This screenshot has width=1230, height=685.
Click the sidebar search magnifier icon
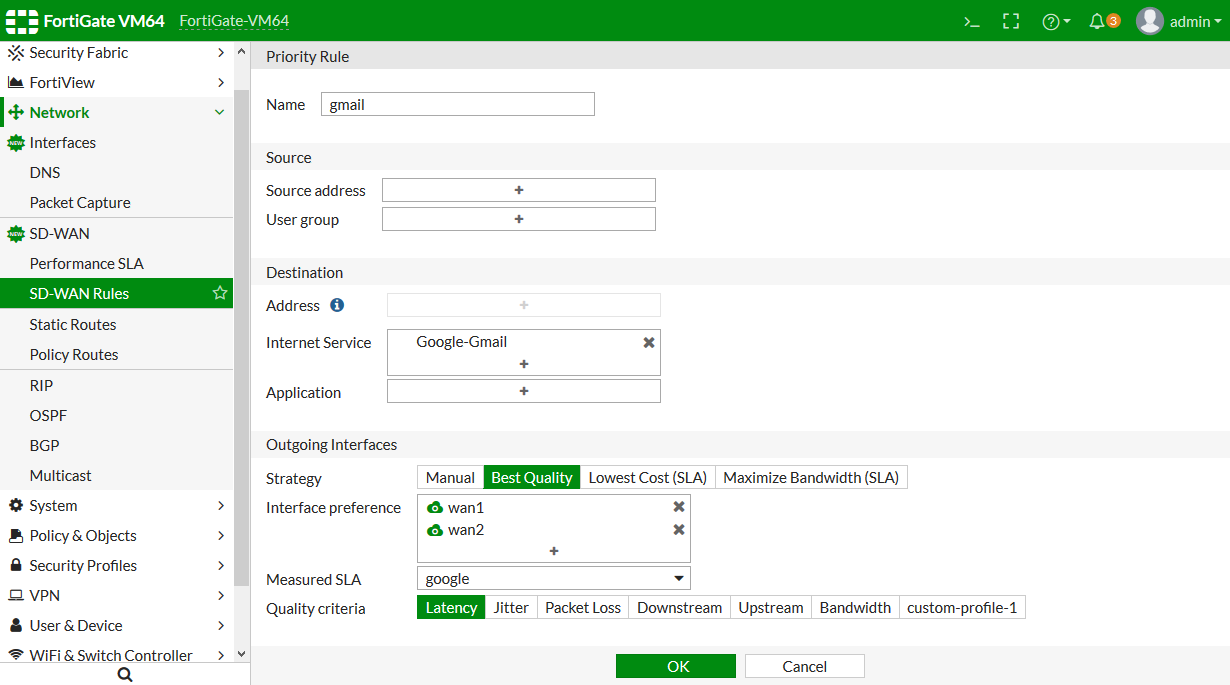[125, 675]
